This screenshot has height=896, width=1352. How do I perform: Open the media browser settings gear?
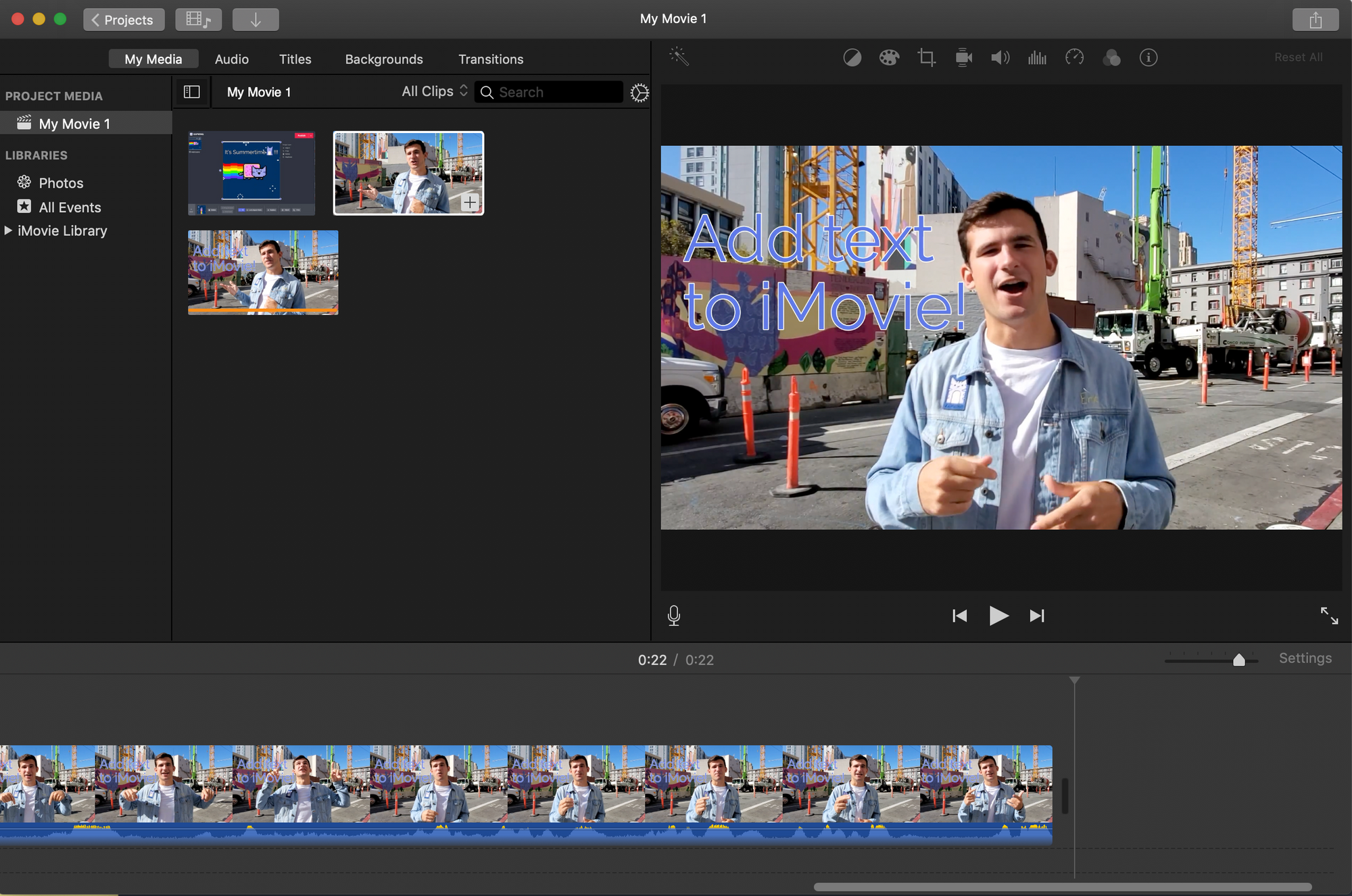click(639, 93)
